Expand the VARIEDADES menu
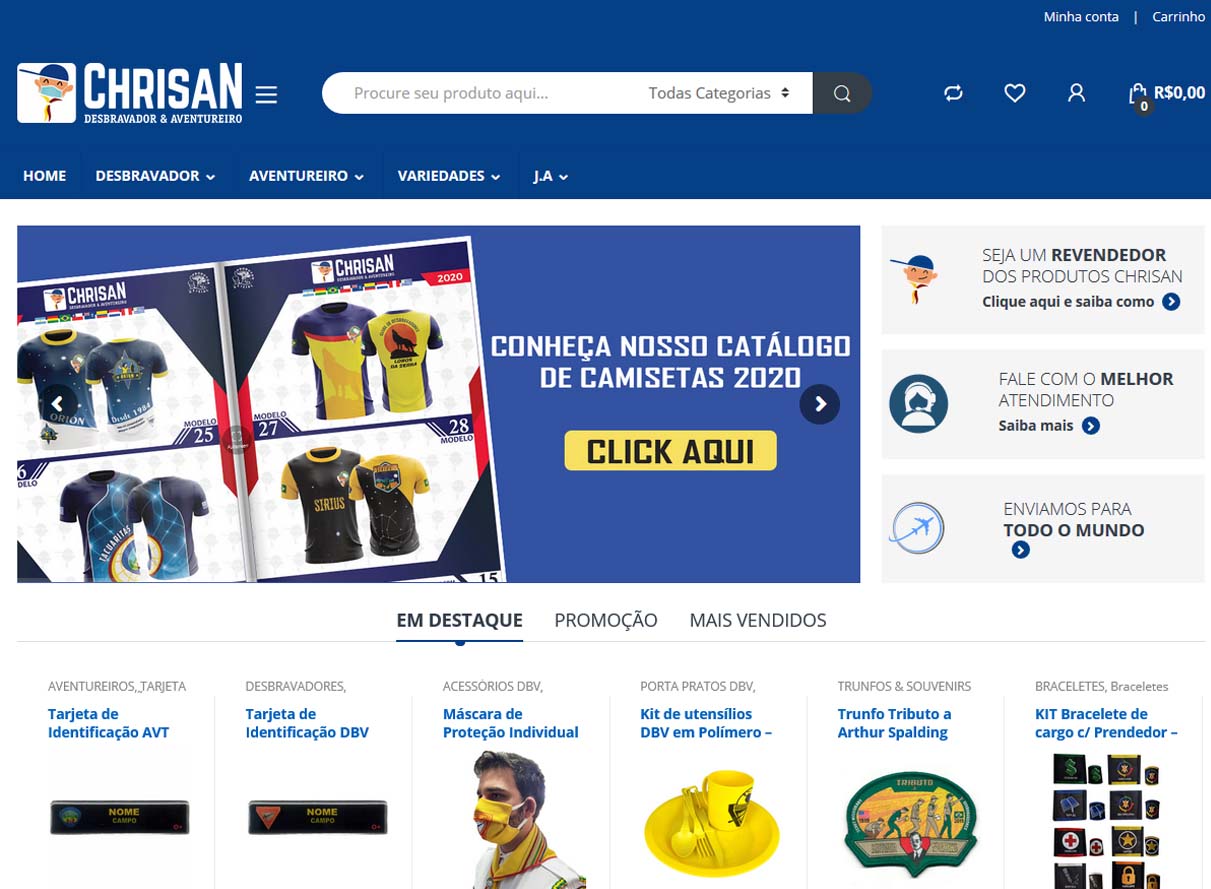This screenshot has width=1211, height=889. 449,176
